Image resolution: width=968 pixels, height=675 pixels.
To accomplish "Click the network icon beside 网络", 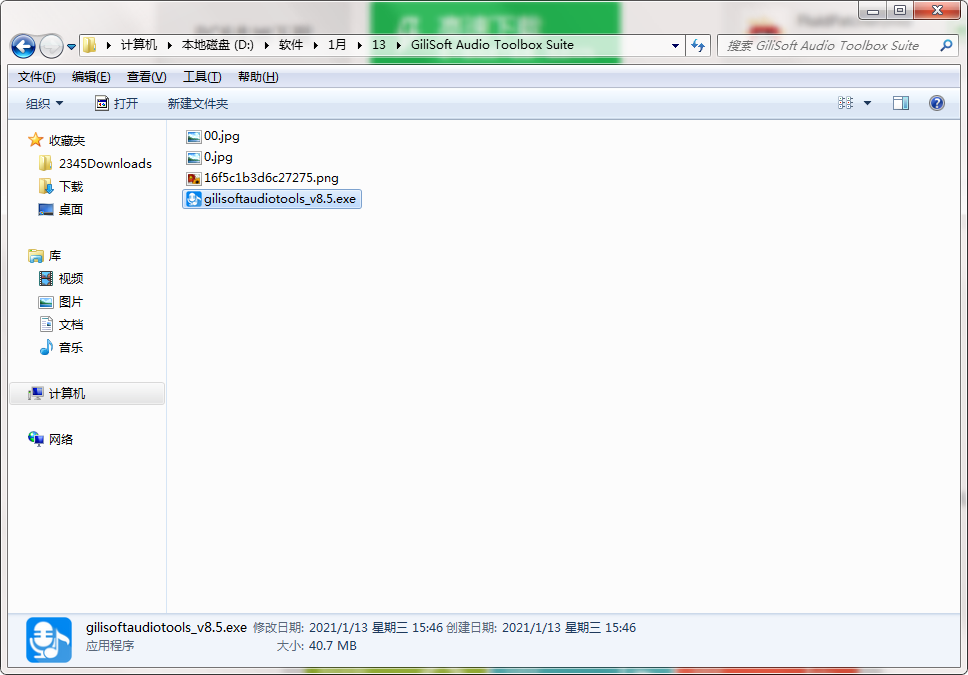I will coord(36,439).
